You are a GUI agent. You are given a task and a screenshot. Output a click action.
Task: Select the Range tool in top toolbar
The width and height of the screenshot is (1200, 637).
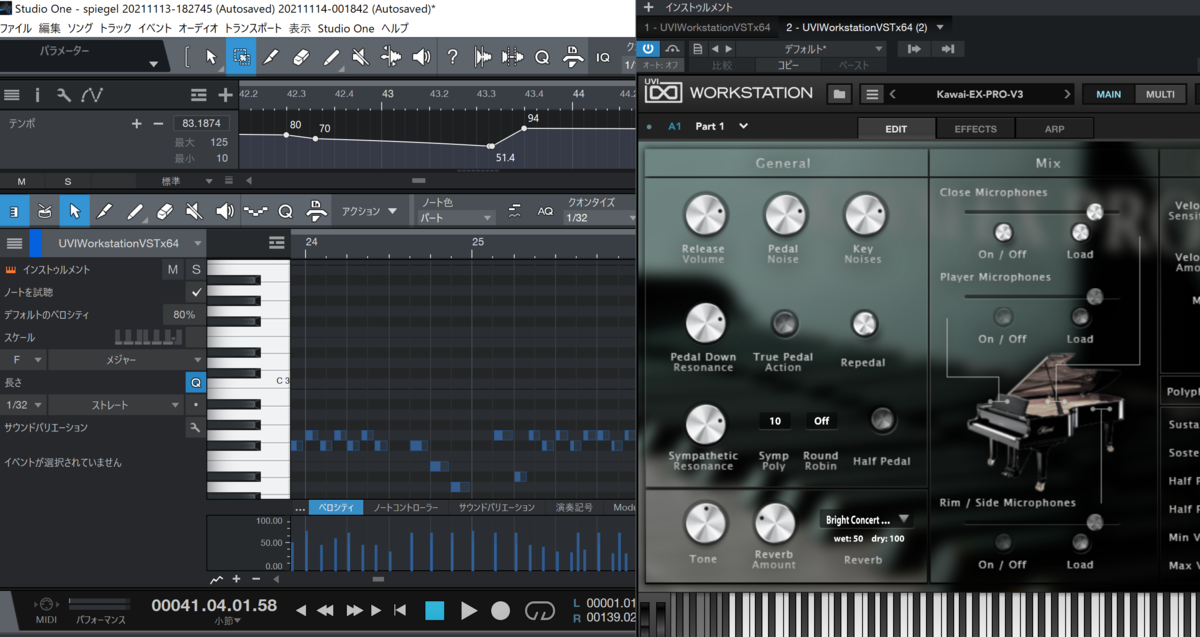pyautogui.click(x=240, y=57)
